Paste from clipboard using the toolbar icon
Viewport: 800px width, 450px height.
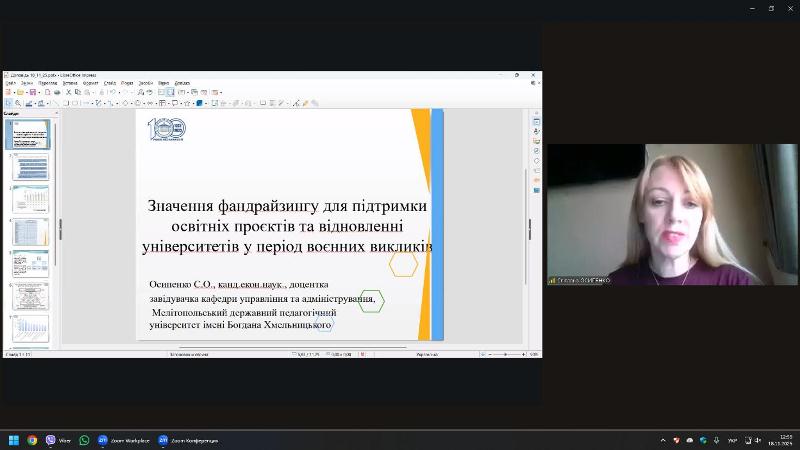pos(87,92)
